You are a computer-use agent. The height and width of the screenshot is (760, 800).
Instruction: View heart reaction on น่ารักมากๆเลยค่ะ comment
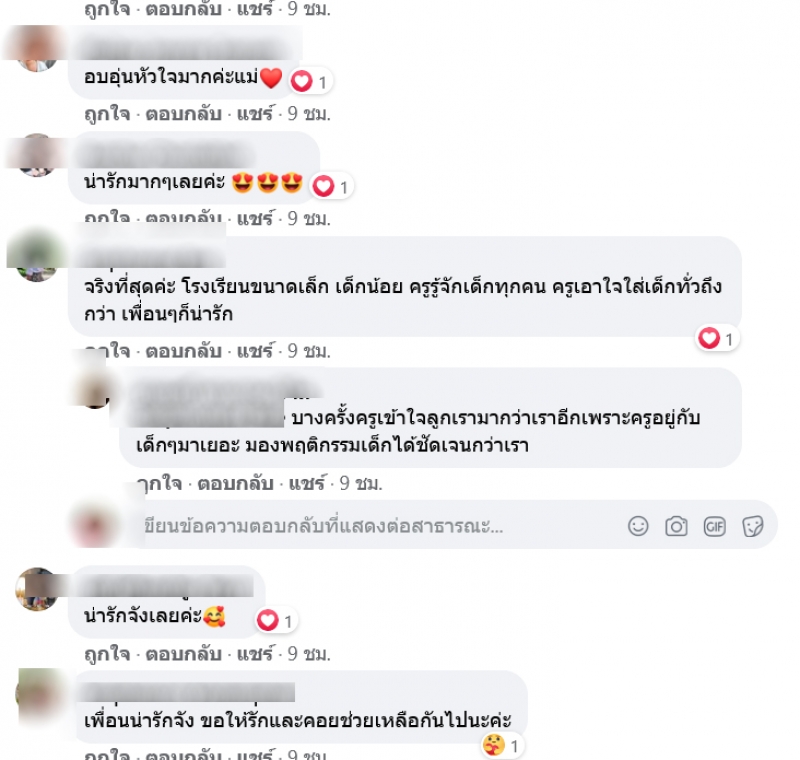[332, 186]
